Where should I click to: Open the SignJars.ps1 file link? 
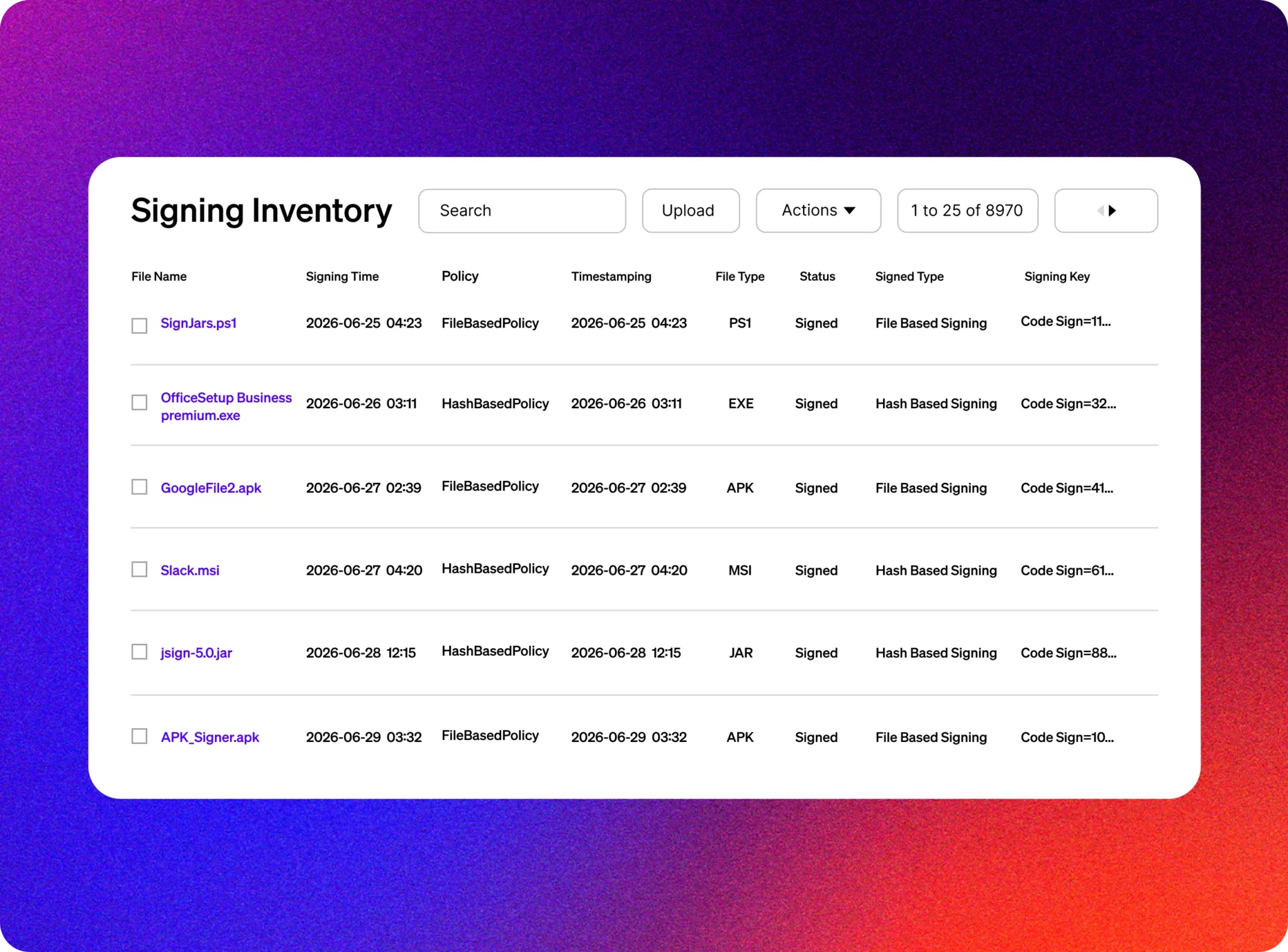(199, 323)
